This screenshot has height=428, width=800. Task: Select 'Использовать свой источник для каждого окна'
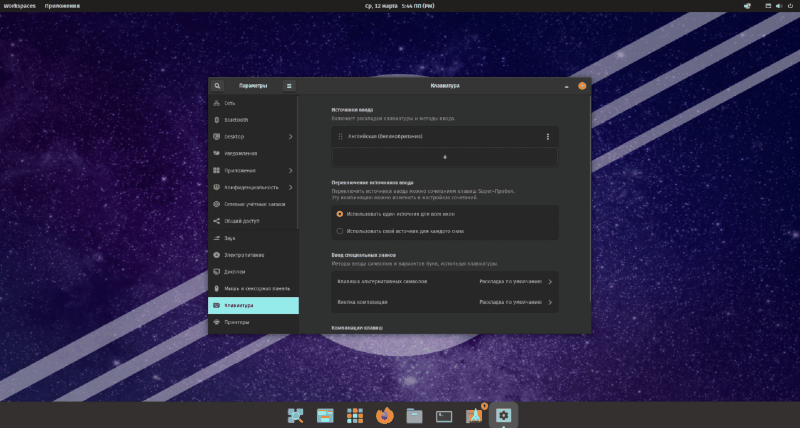[x=444, y=231]
